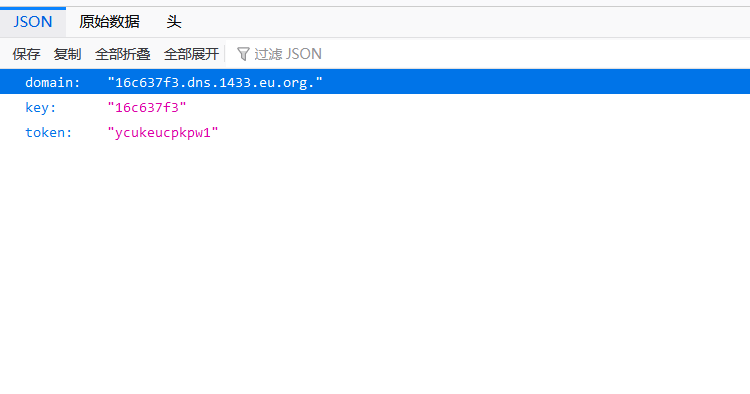This screenshot has height=394, width=750.
Task: Select the token value "ycukeucpkpw1"
Action: point(163,132)
